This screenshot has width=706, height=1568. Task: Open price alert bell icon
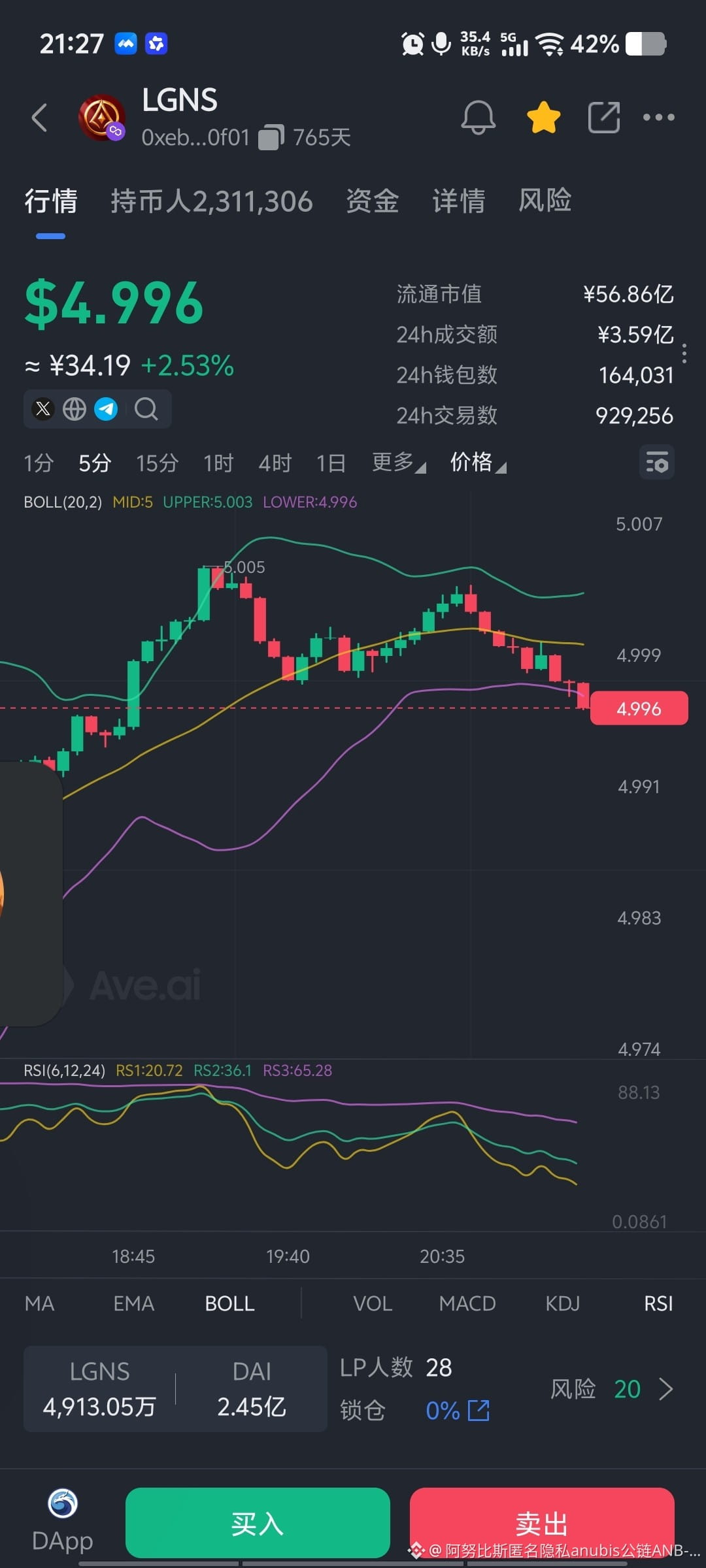click(x=479, y=118)
